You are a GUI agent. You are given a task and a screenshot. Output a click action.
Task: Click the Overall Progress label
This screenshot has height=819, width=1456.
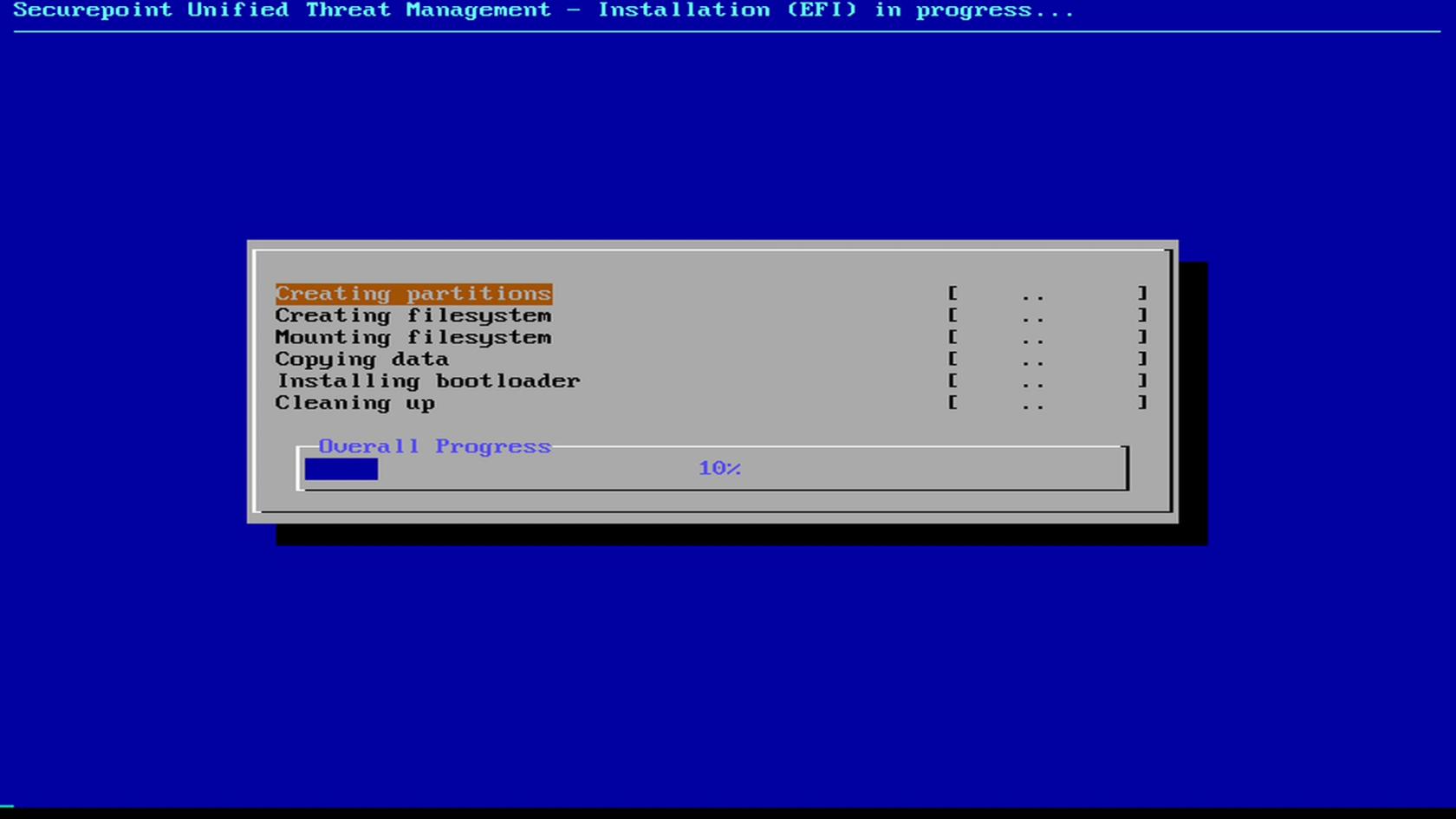tap(434, 446)
